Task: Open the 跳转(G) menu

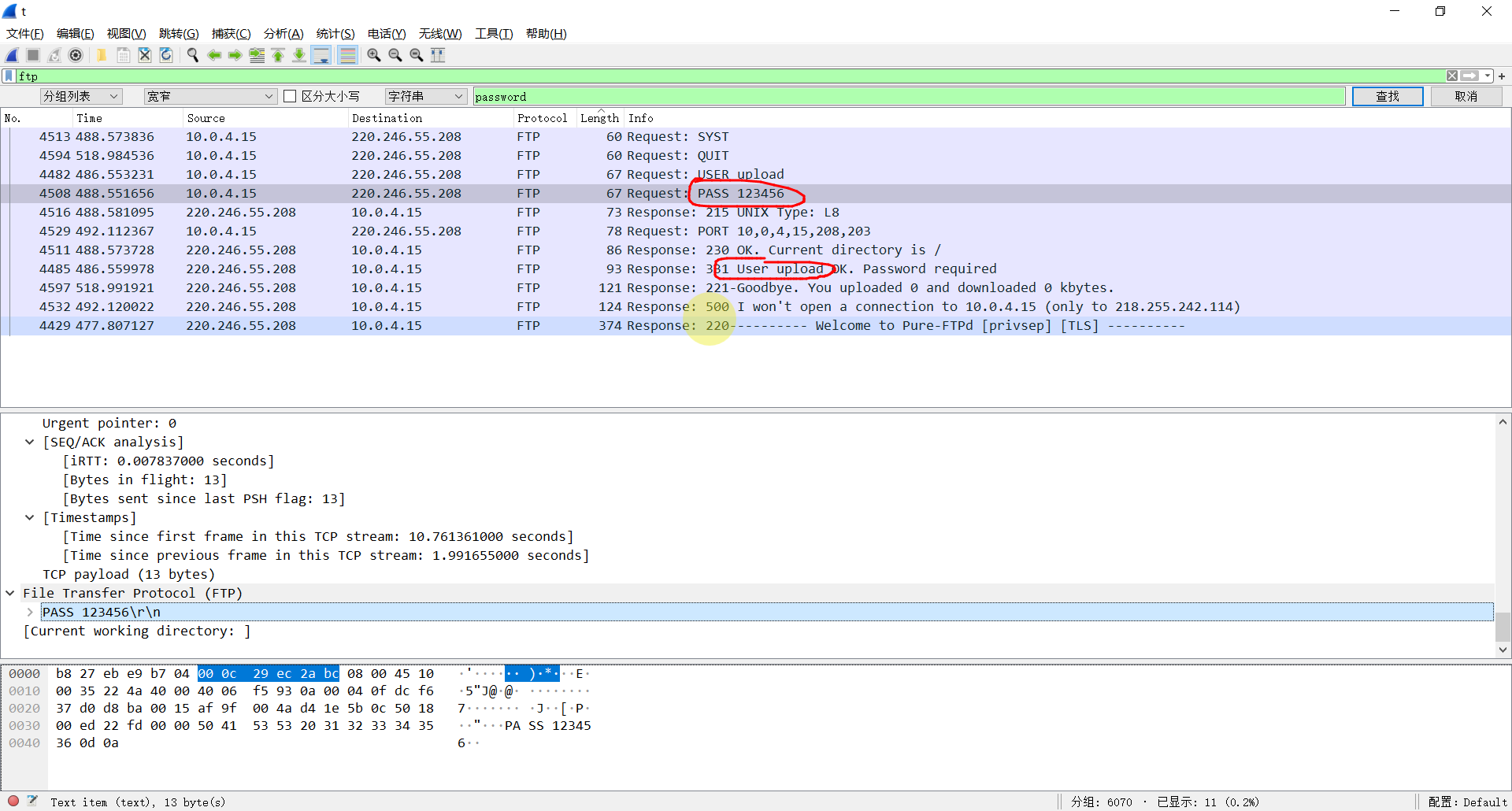Action: point(179,34)
